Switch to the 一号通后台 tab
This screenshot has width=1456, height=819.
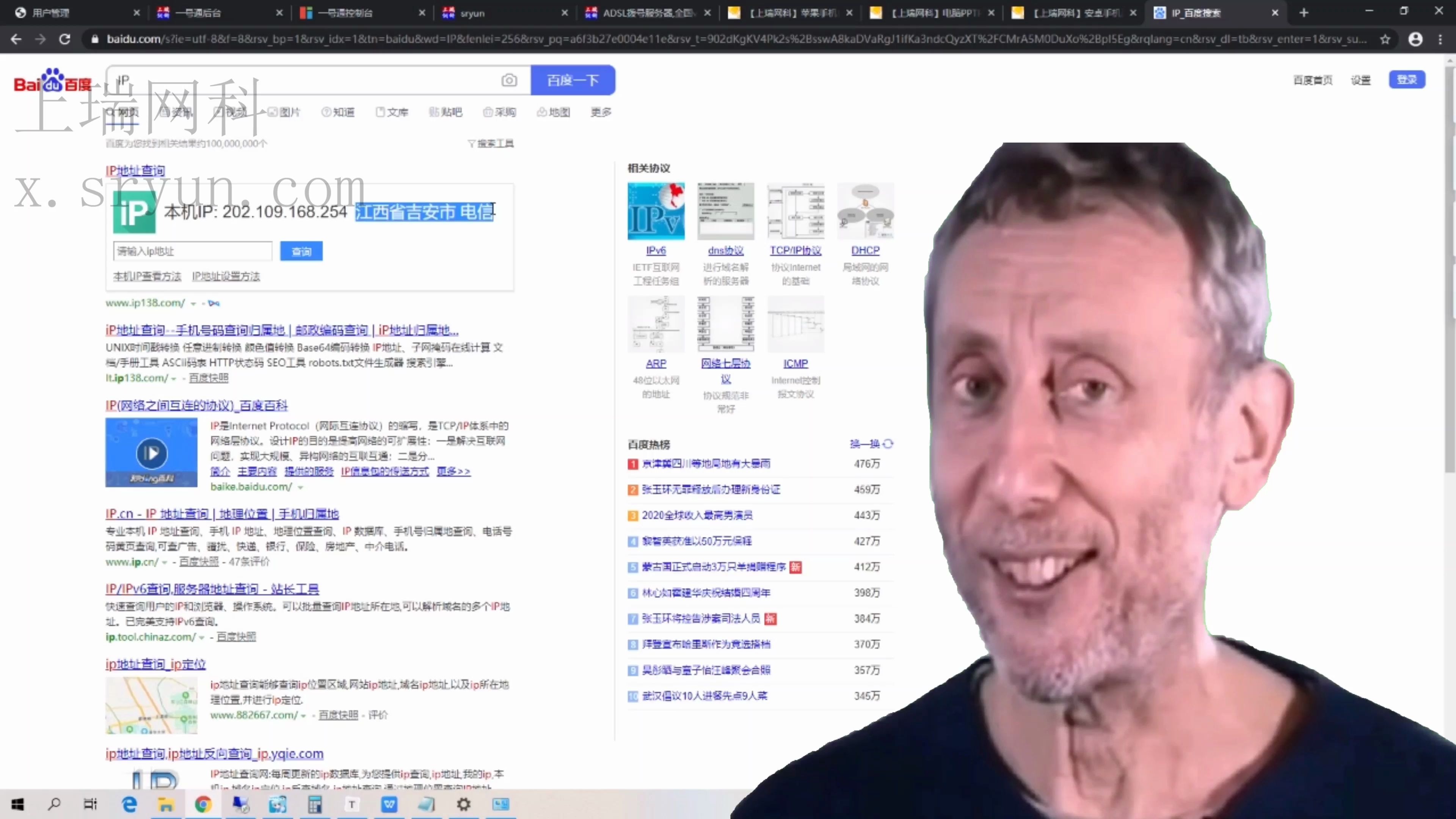pyautogui.click(x=220, y=13)
